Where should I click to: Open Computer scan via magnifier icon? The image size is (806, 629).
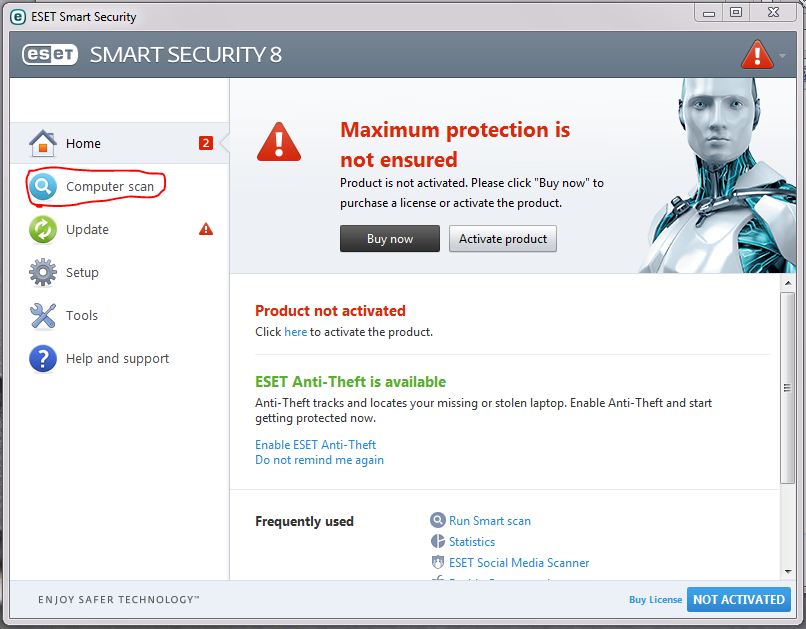pyautogui.click(x=43, y=187)
